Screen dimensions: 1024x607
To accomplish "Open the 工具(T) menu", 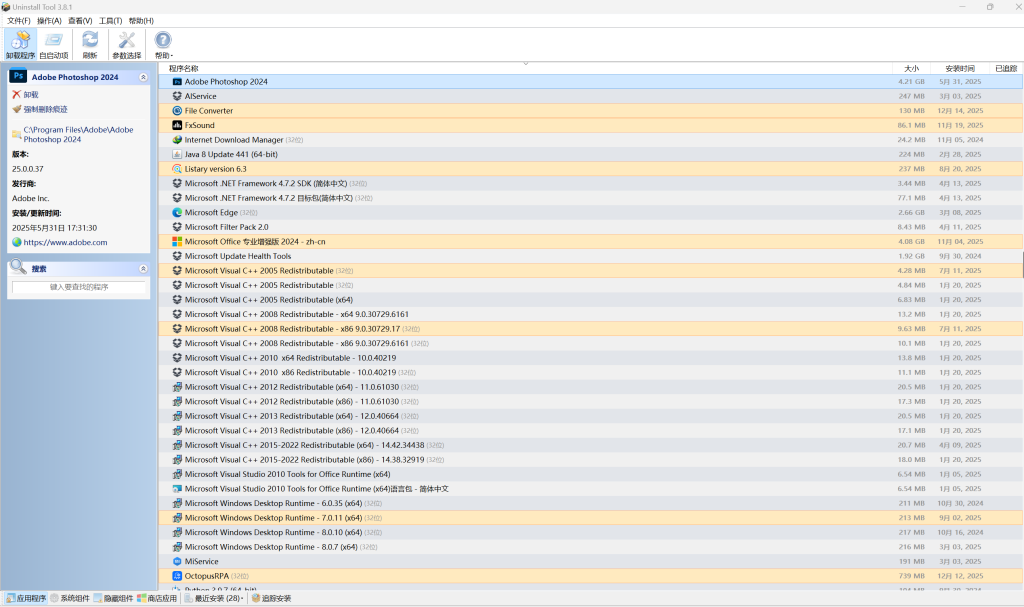I will [x=110, y=20].
